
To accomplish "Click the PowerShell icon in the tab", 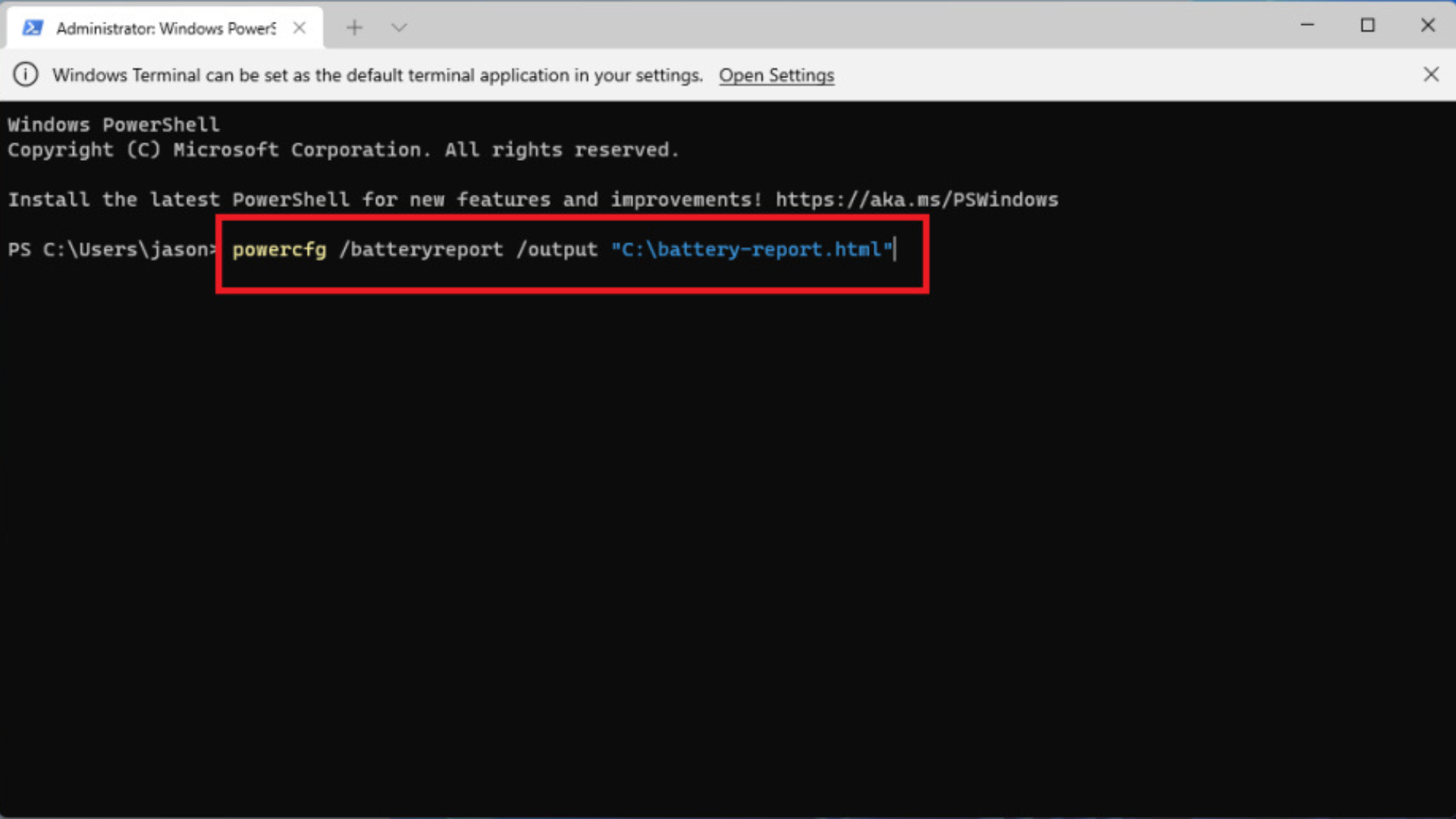I will [32, 28].
